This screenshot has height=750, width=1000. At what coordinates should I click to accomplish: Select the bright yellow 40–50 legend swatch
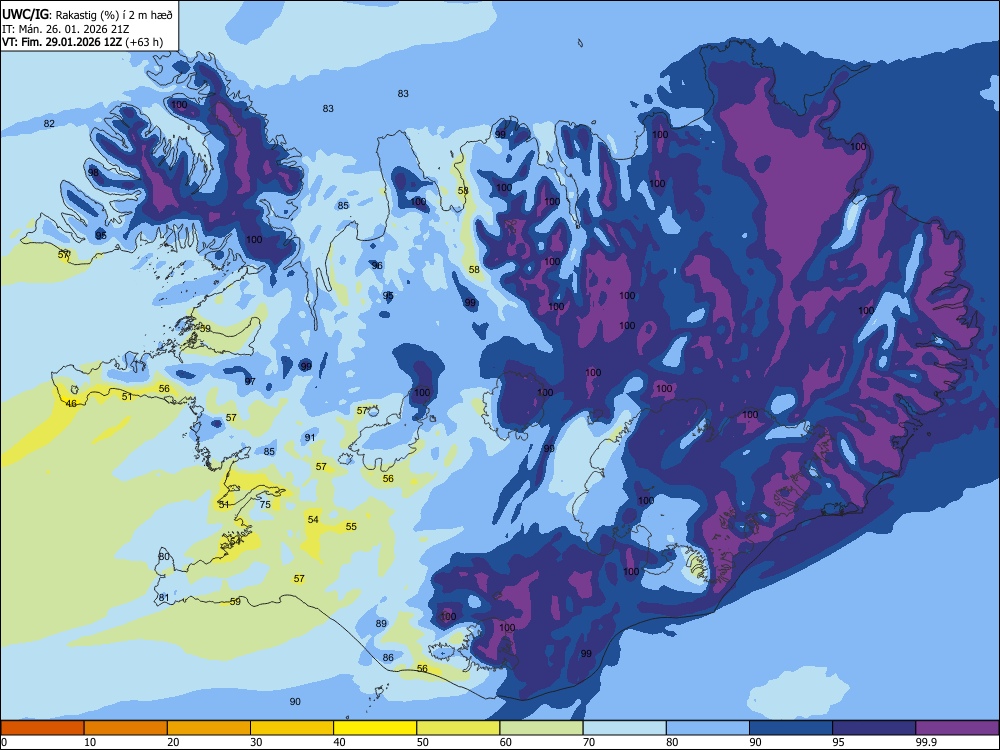375,728
